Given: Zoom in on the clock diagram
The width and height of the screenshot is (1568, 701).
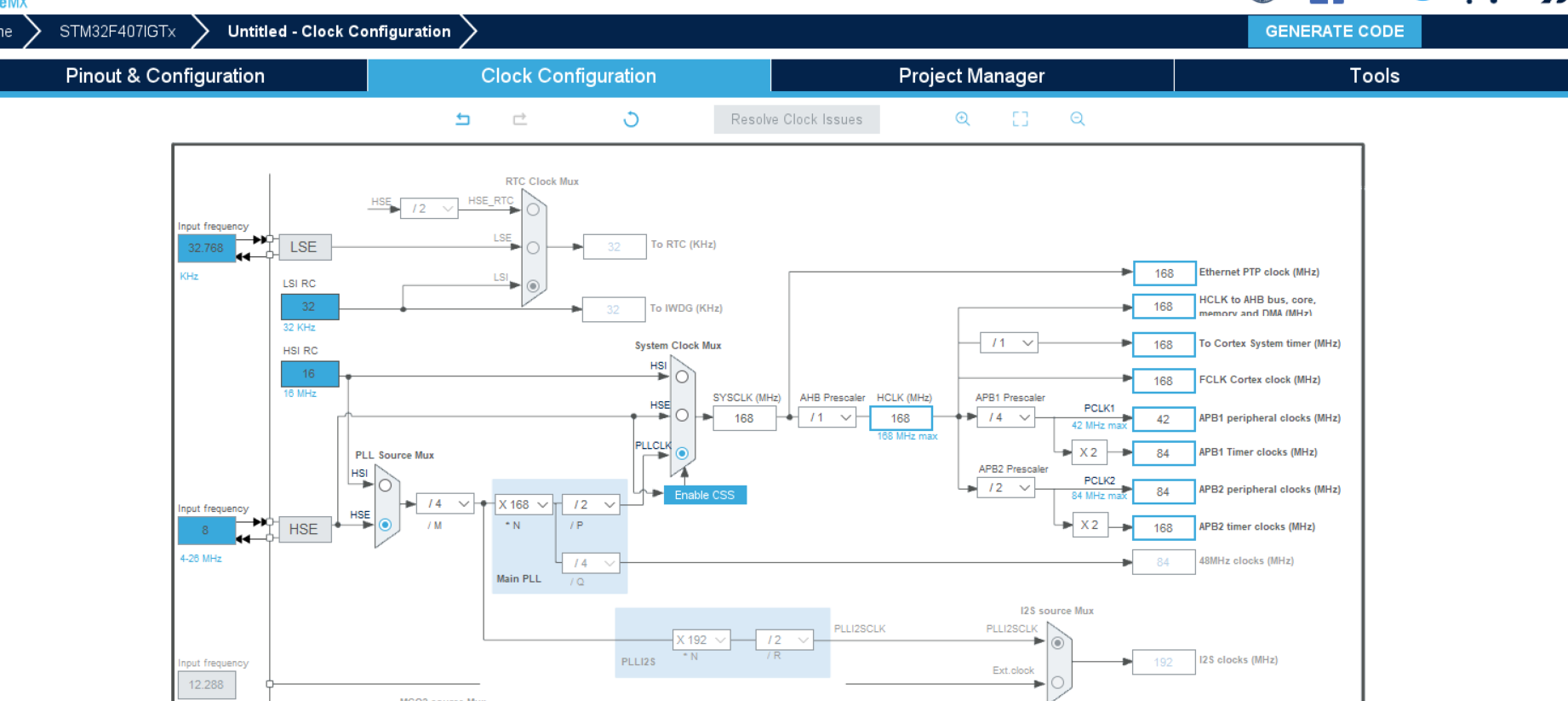Looking at the screenshot, I should click(x=963, y=119).
